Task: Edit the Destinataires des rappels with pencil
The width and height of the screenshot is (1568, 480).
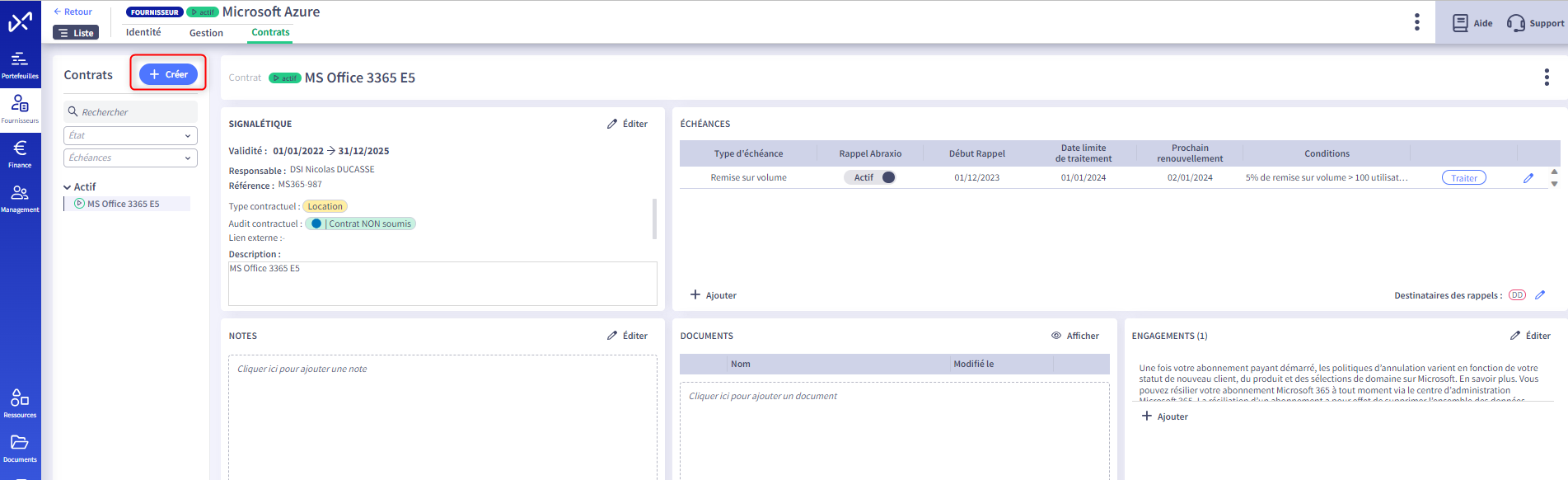Action: 1540,295
